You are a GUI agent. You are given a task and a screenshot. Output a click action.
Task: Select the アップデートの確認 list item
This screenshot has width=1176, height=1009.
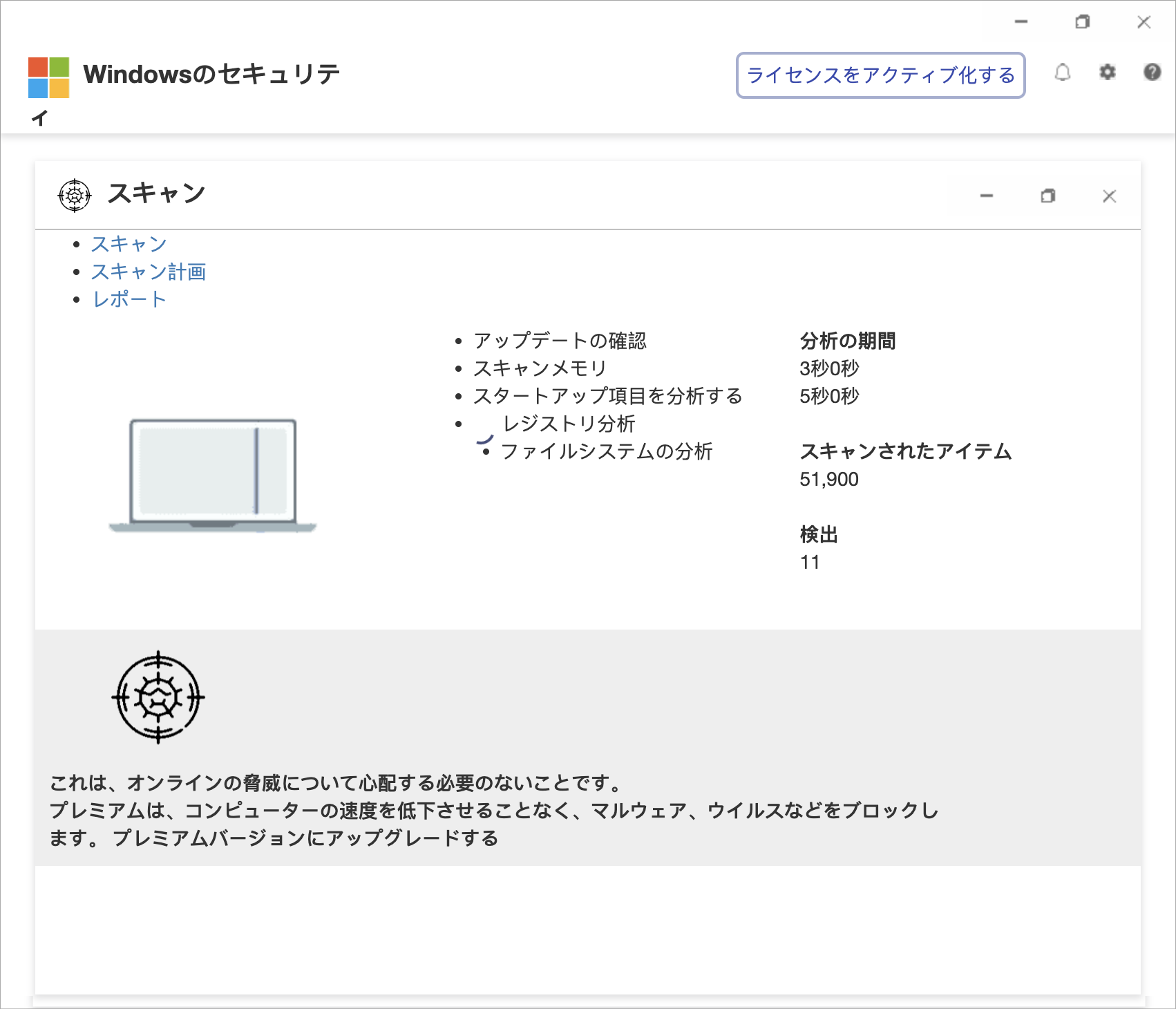pyautogui.click(x=560, y=340)
